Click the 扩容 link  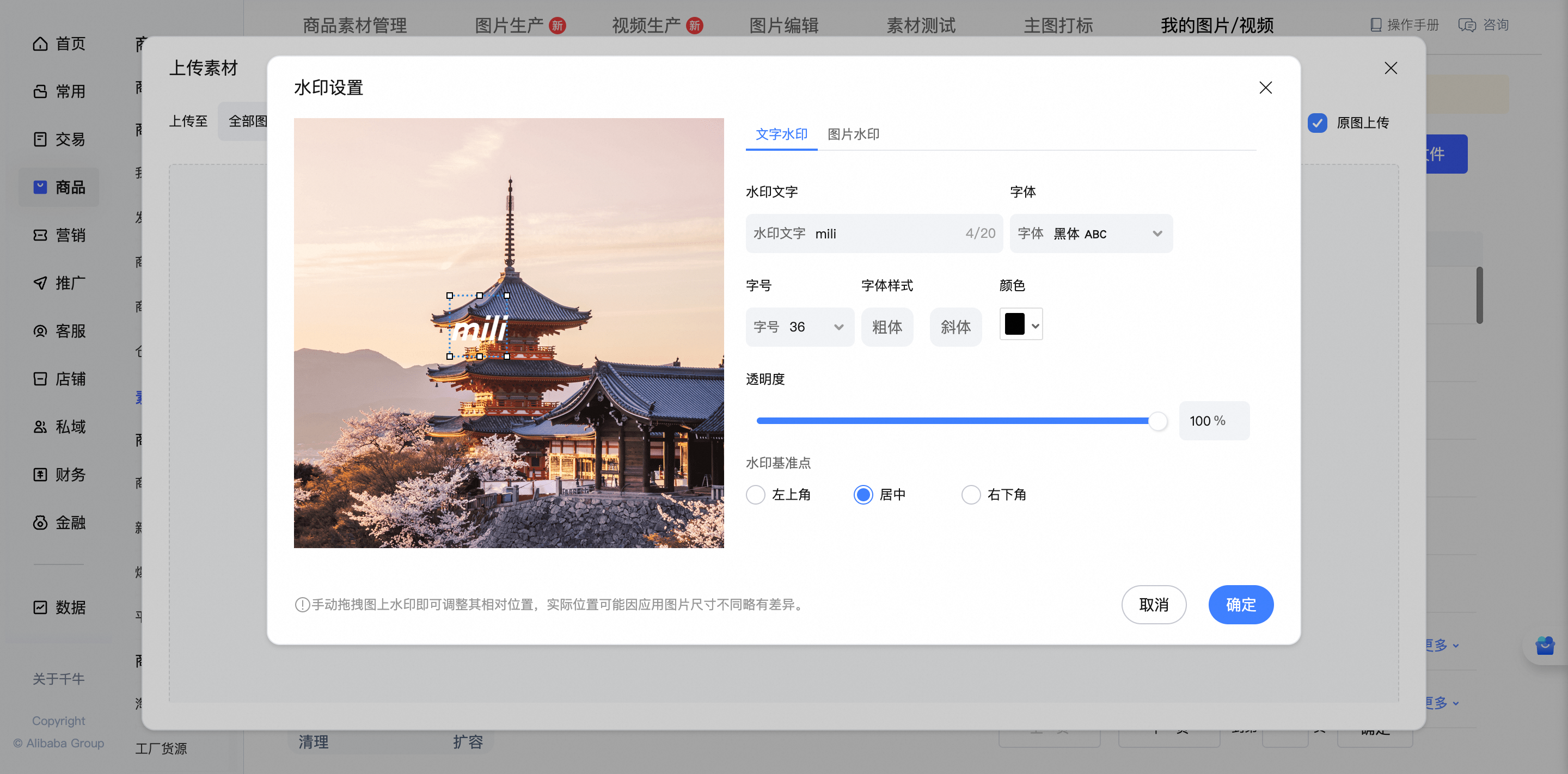click(468, 742)
